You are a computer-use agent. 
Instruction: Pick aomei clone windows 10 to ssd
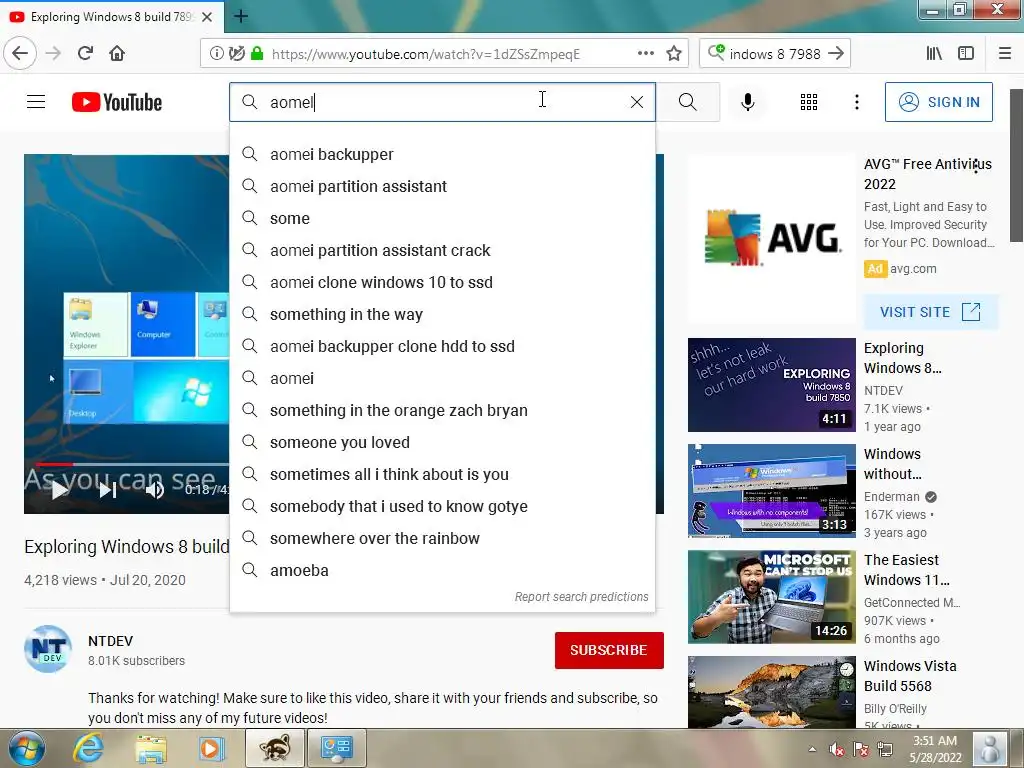coord(442,282)
